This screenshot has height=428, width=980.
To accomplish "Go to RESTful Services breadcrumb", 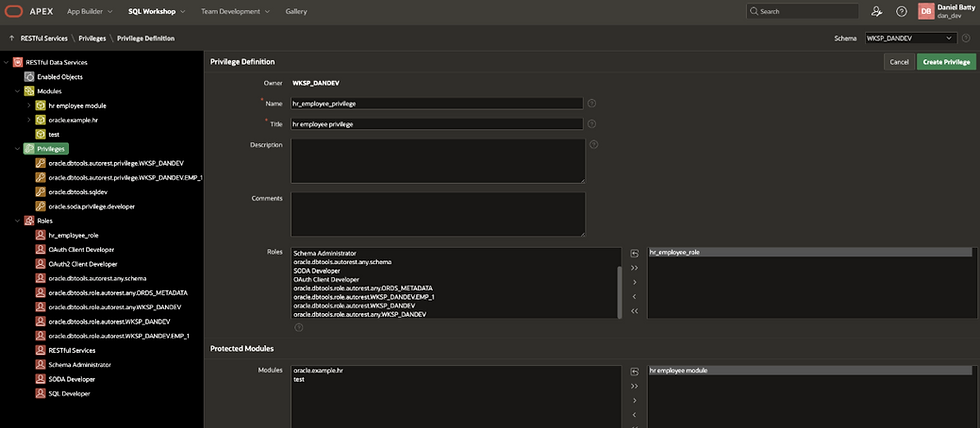I will pos(44,38).
